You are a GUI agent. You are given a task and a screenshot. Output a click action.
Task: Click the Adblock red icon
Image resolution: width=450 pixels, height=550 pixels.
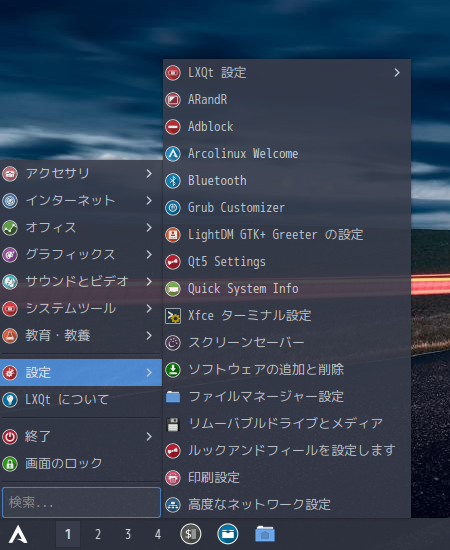coord(173,127)
